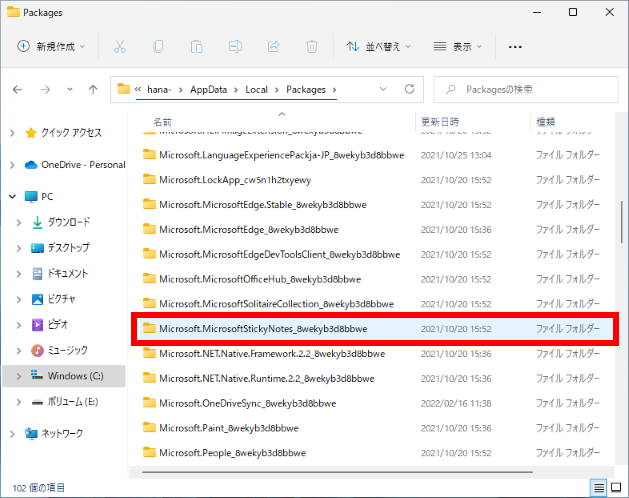Collapse the PC tree node
Viewport: 629px width, 498px height.
point(12,197)
